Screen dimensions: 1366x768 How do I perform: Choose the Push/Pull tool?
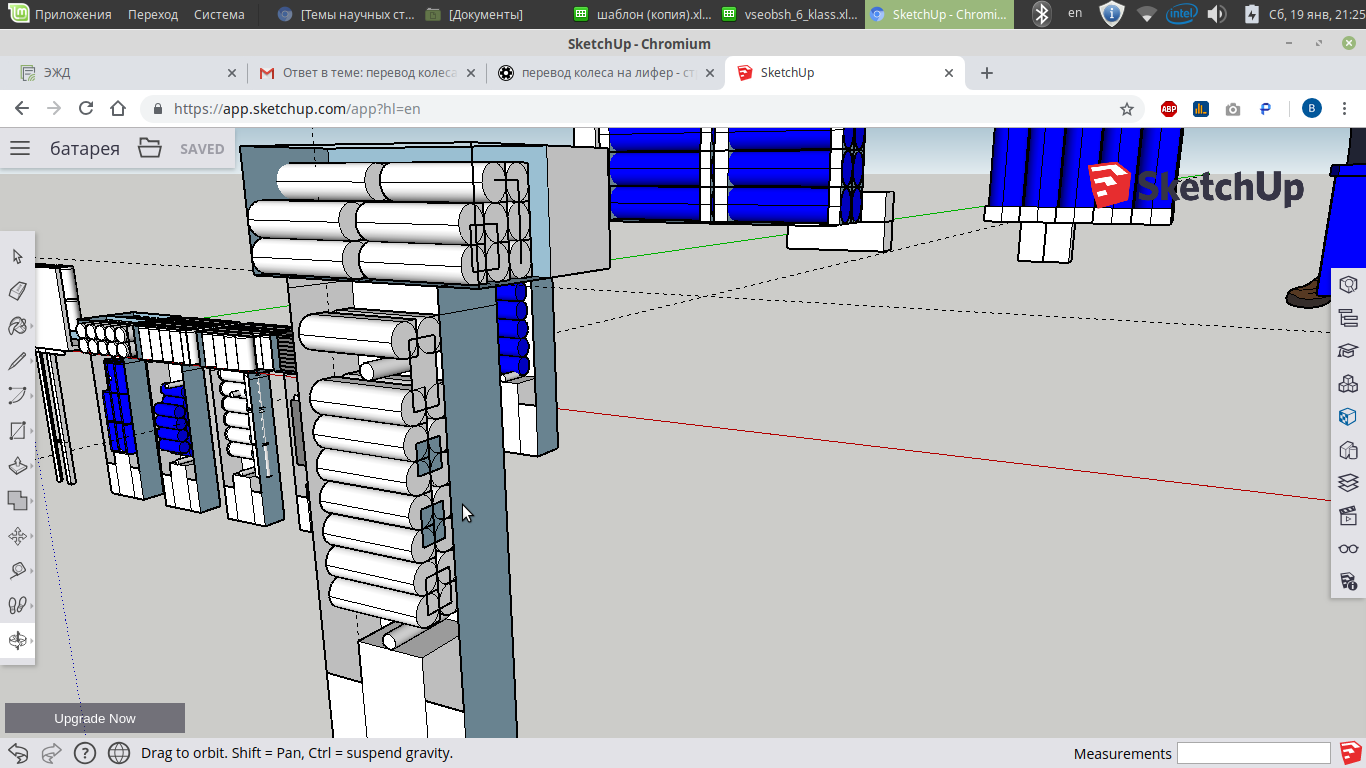[17, 466]
